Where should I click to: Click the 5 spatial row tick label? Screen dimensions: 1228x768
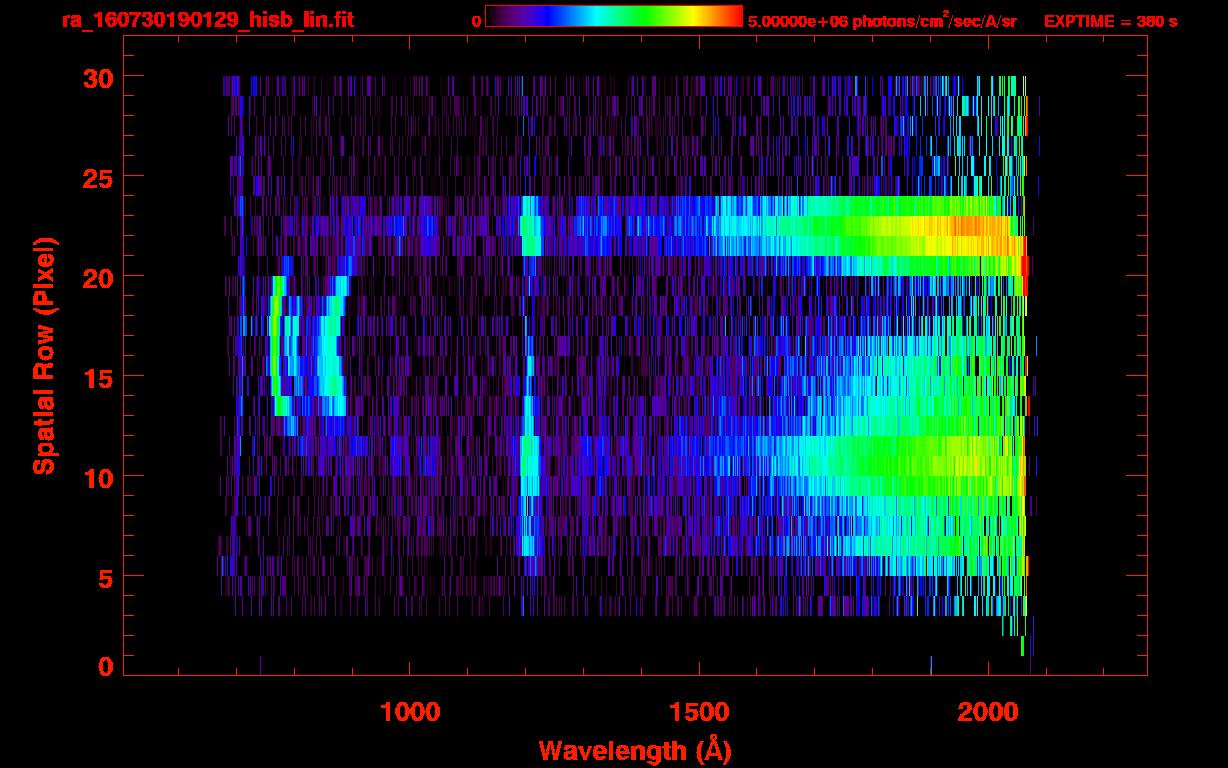click(104, 577)
